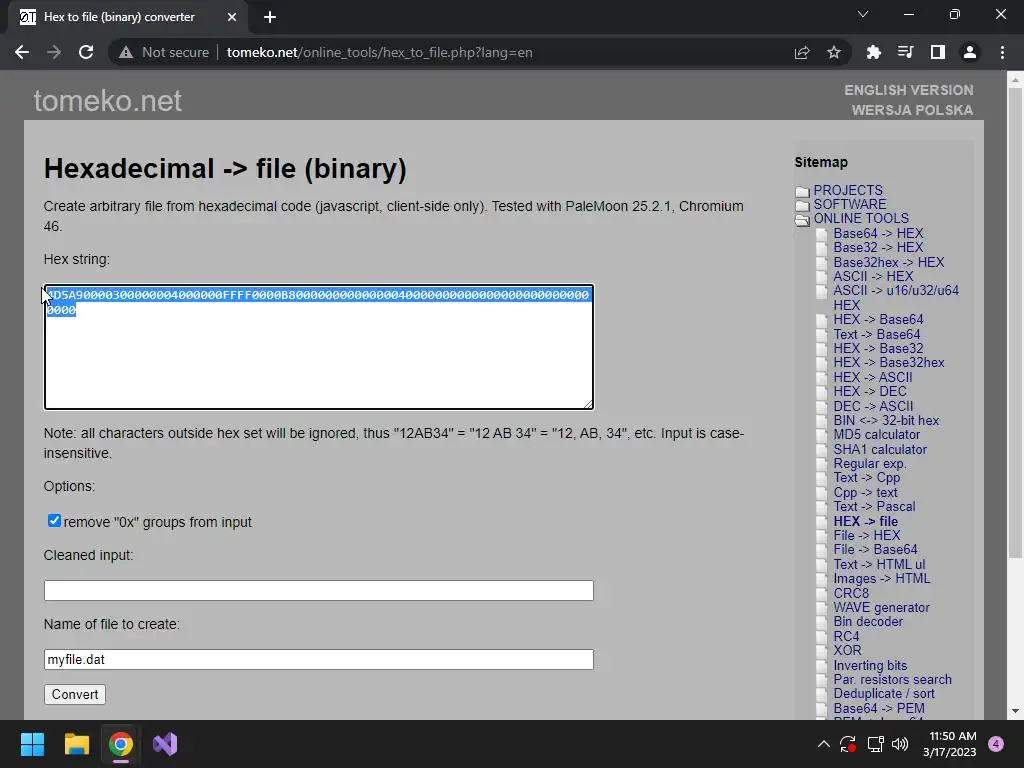Launch Visual Studio from the taskbar

tap(165, 744)
